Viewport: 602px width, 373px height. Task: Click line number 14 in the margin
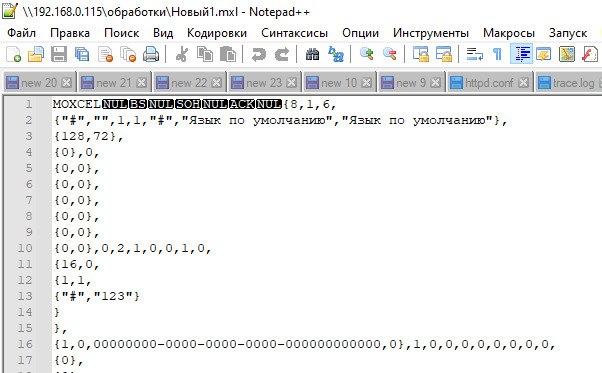[x=25, y=312]
